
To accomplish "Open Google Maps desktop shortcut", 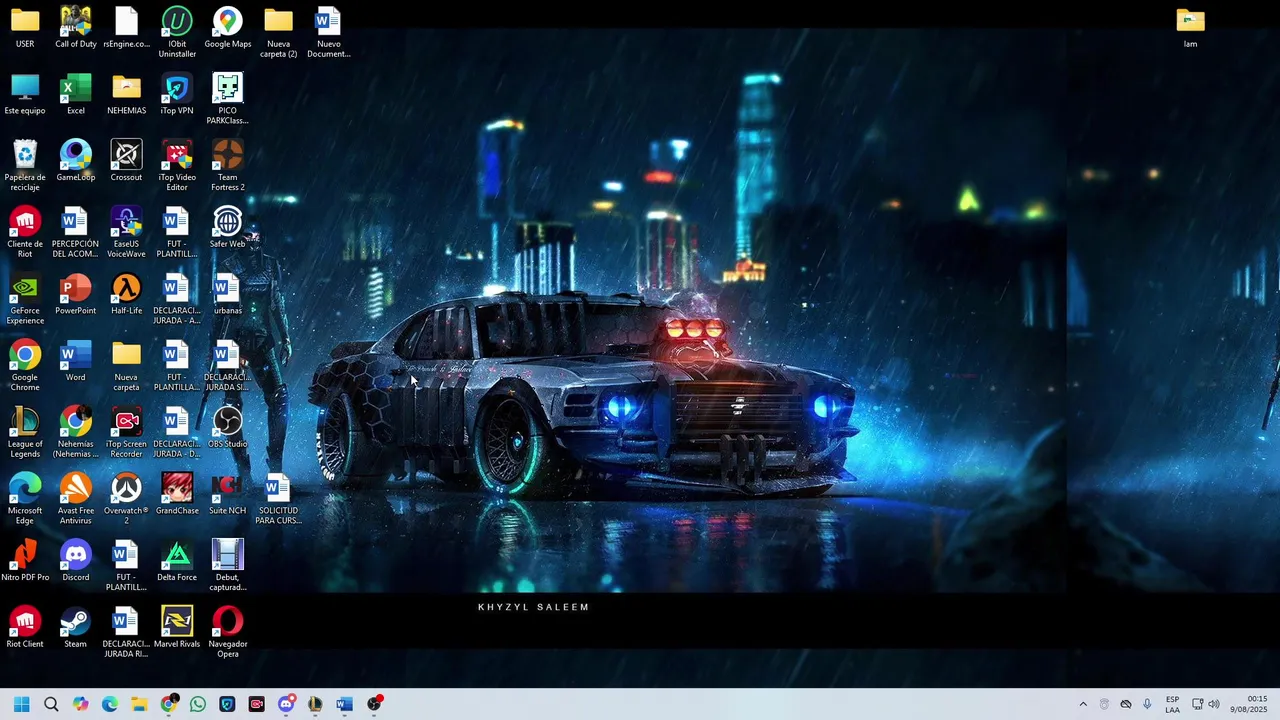I will (x=228, y=28).
